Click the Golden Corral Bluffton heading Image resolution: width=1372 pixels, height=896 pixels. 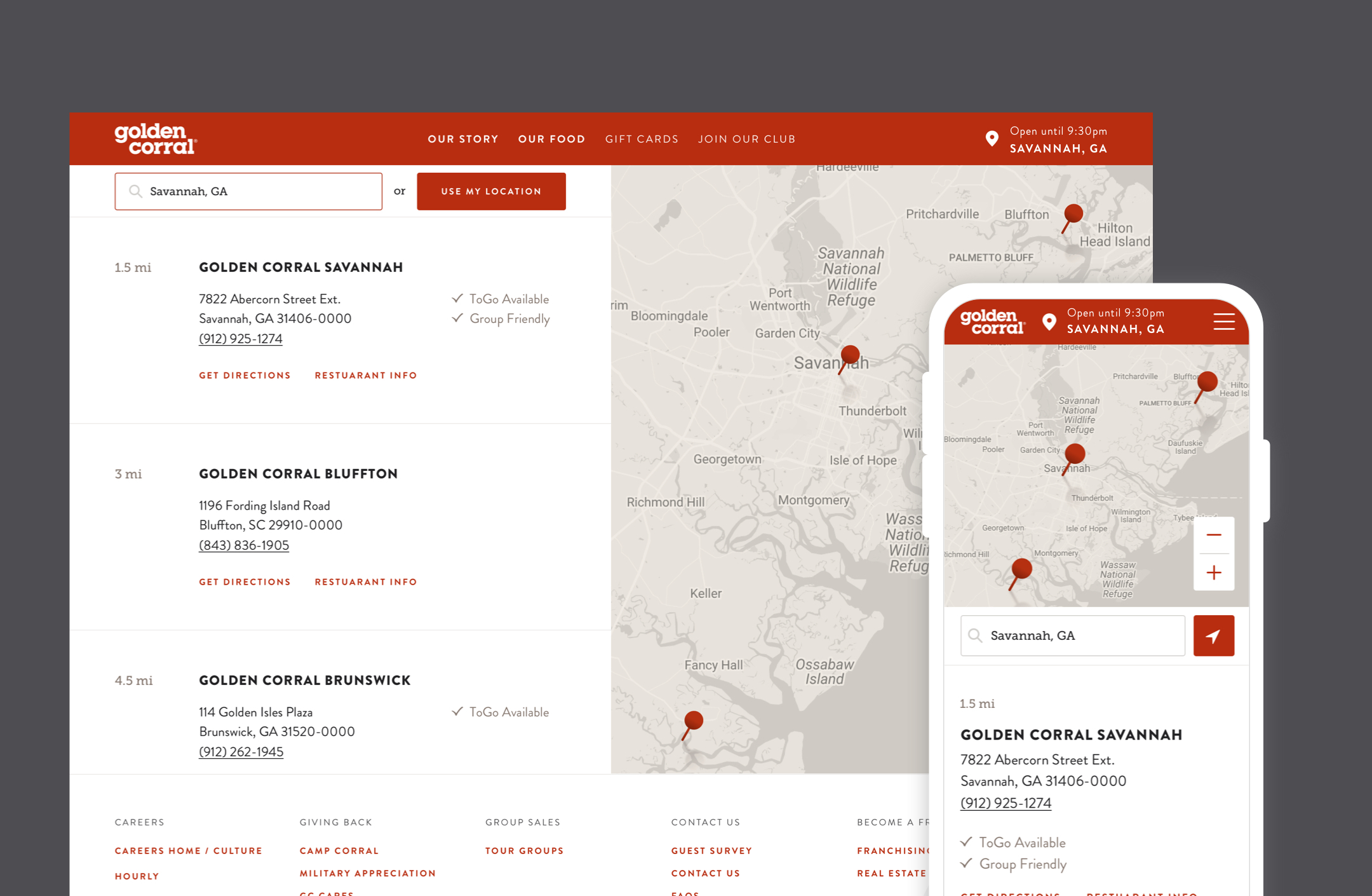point(299,474)
